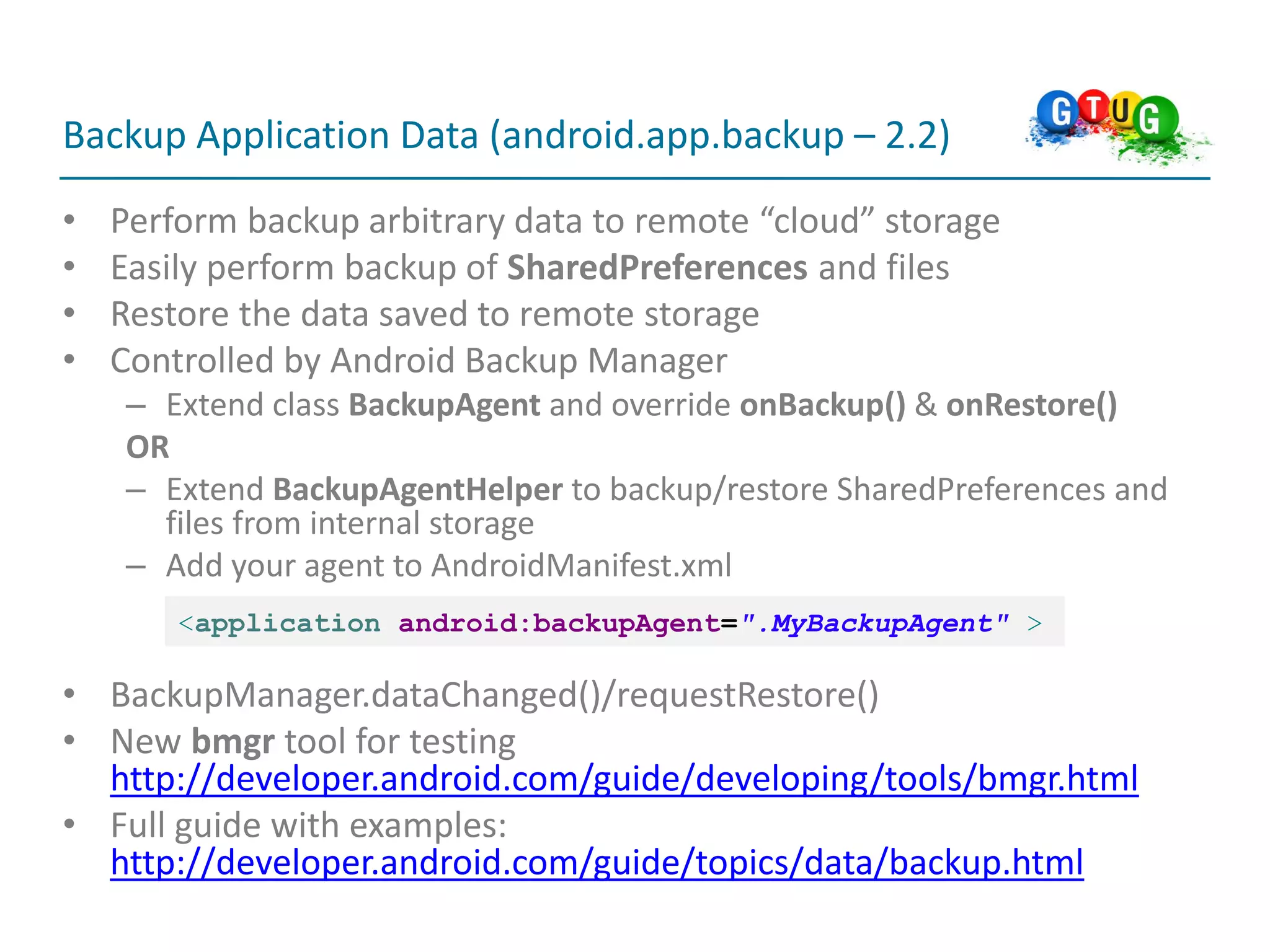Click the bold 'onRestore()' text
The image size is (1270, 952).
pyautogui.click(x=1031, y=405)
